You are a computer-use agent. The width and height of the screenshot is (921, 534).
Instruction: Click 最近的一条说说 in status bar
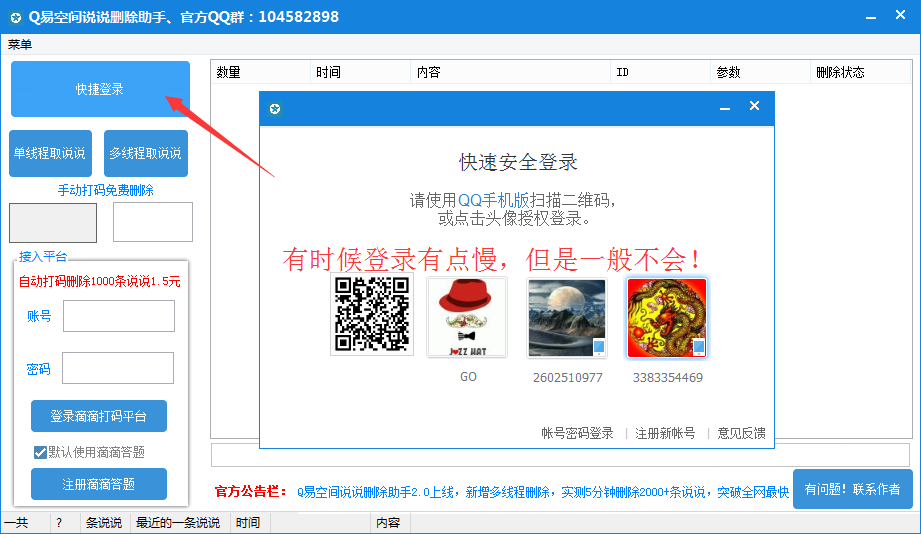(x=178, y=523)
